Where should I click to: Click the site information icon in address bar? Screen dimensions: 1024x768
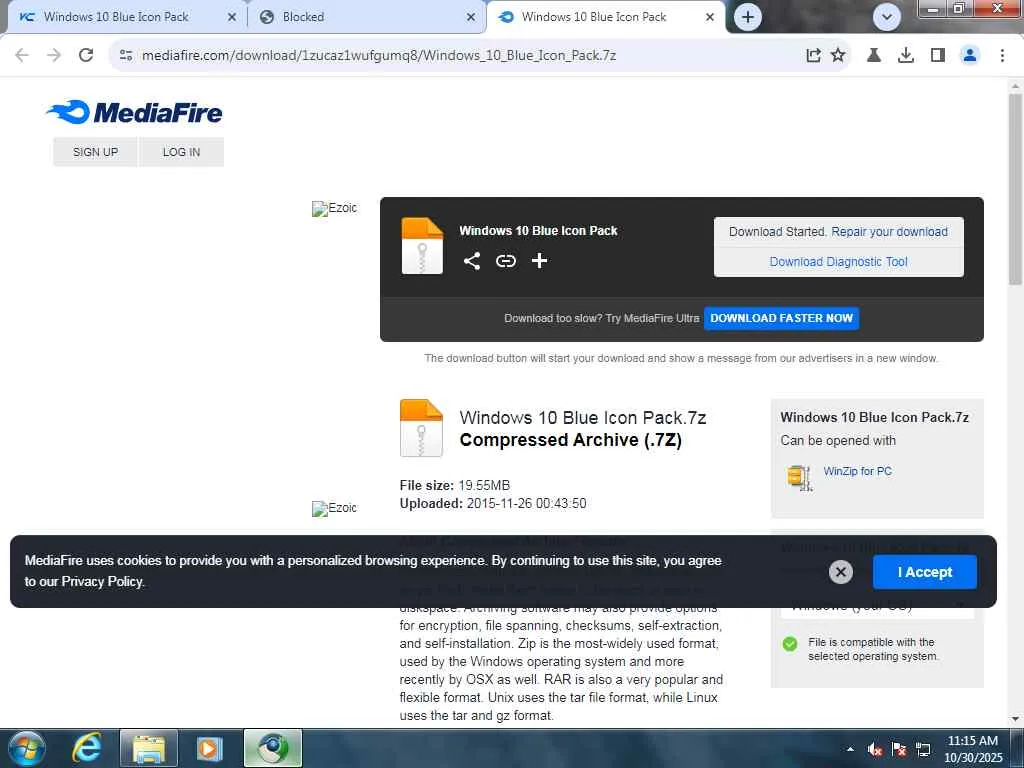click(x=126, y=56)
